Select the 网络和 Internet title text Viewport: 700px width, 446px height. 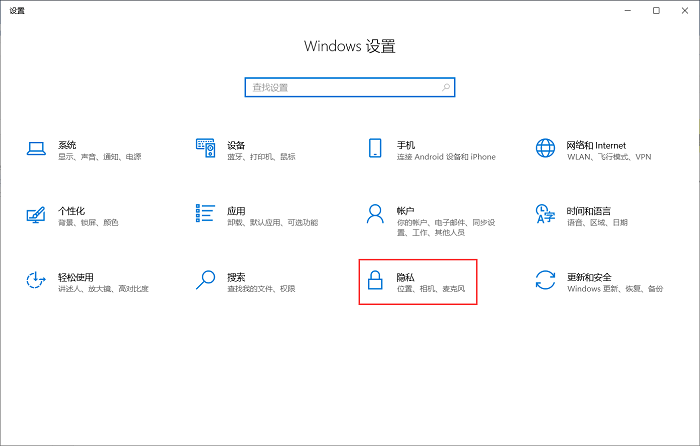click(x=596, y=144)
